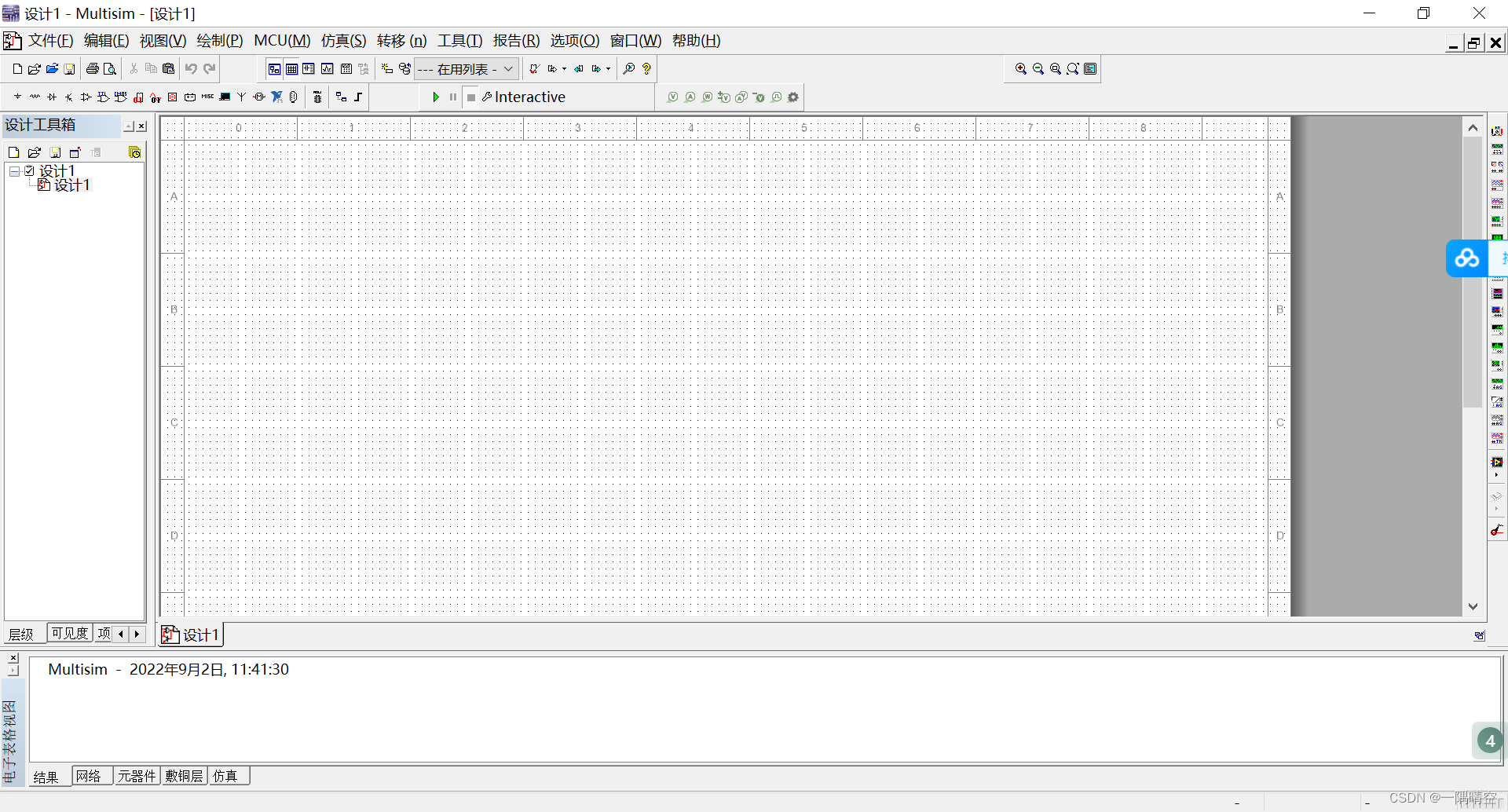
Task: Place a basic resistor component
Action: [x=35, y=97]
